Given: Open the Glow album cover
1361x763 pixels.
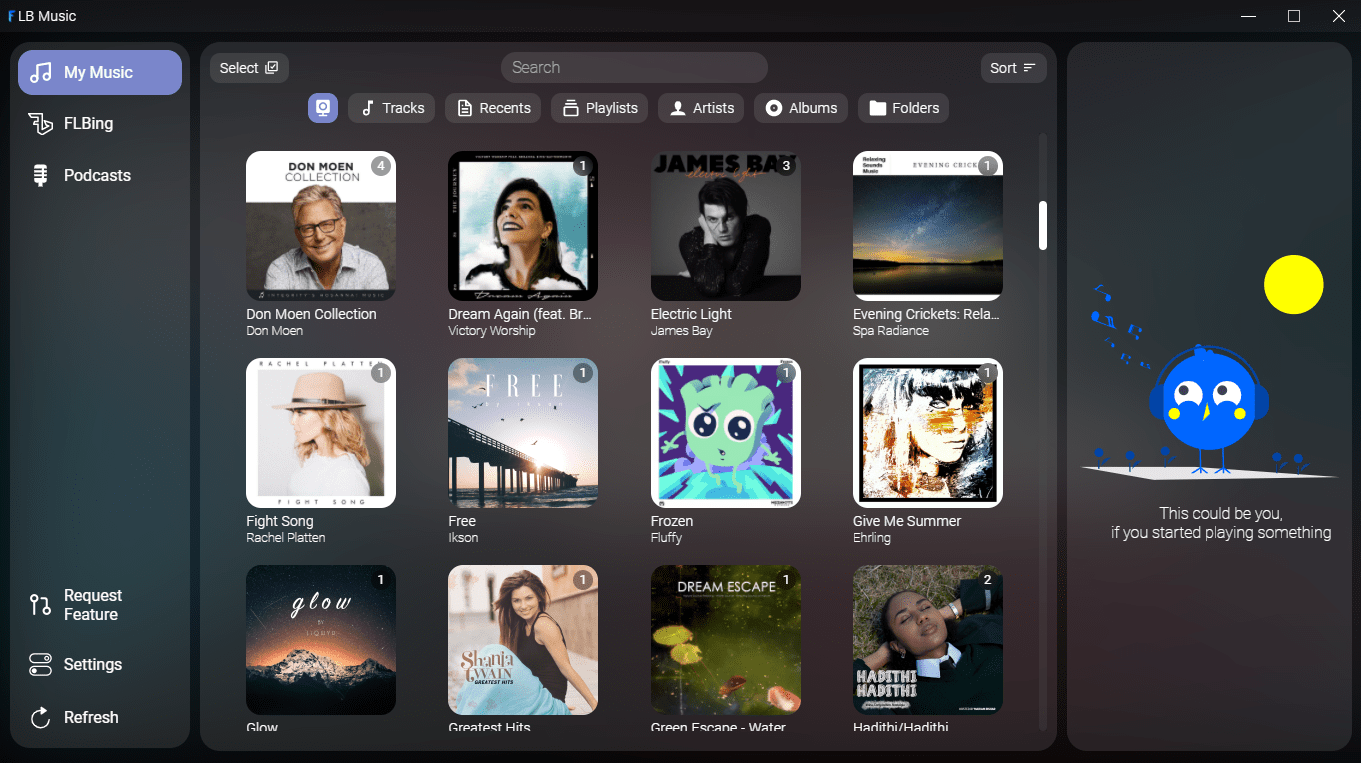Looking at the screenshot, I should point(321,640).
